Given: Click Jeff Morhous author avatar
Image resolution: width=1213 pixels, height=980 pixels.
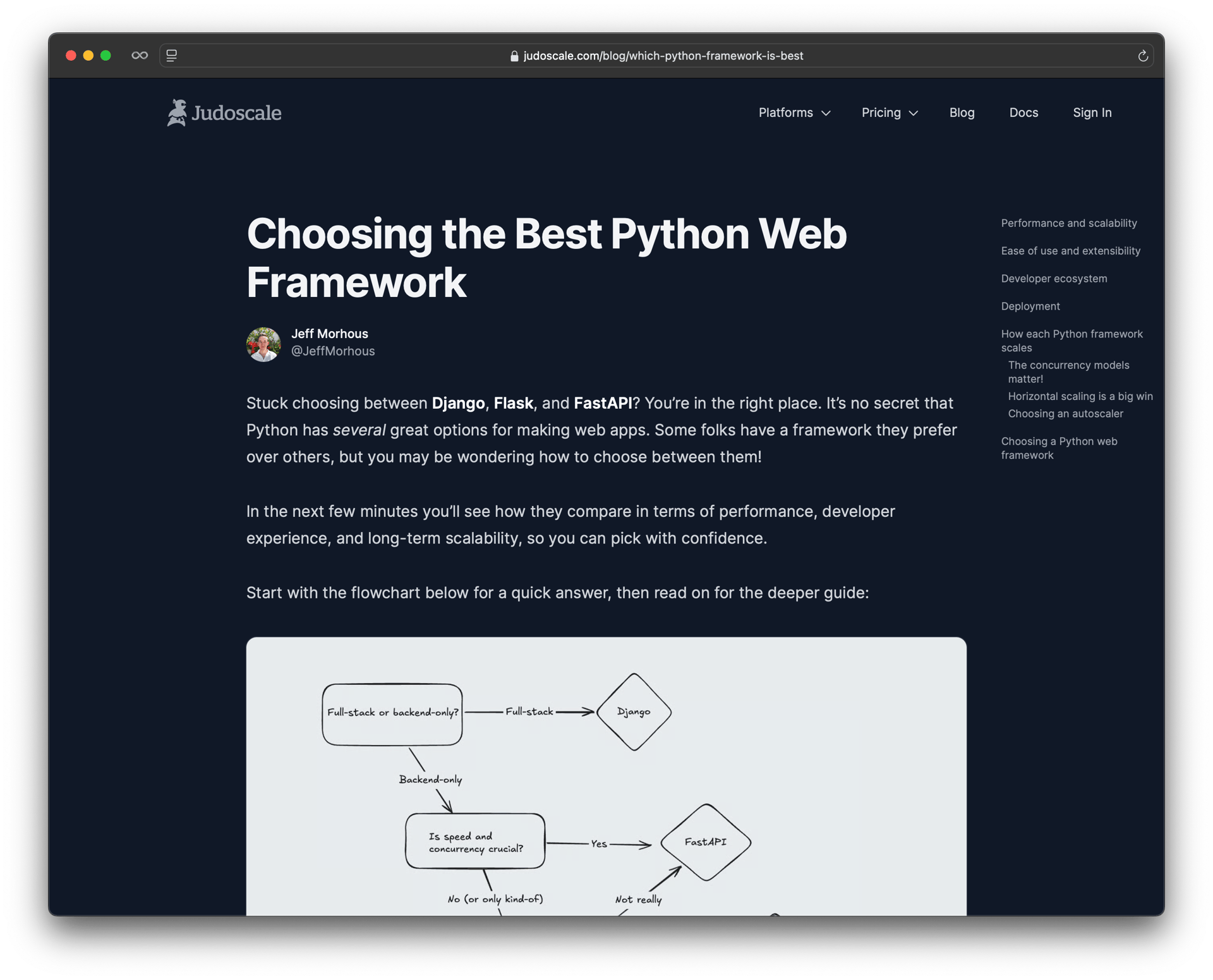Looking at the screenshot, I should click(x=263, y=344).
